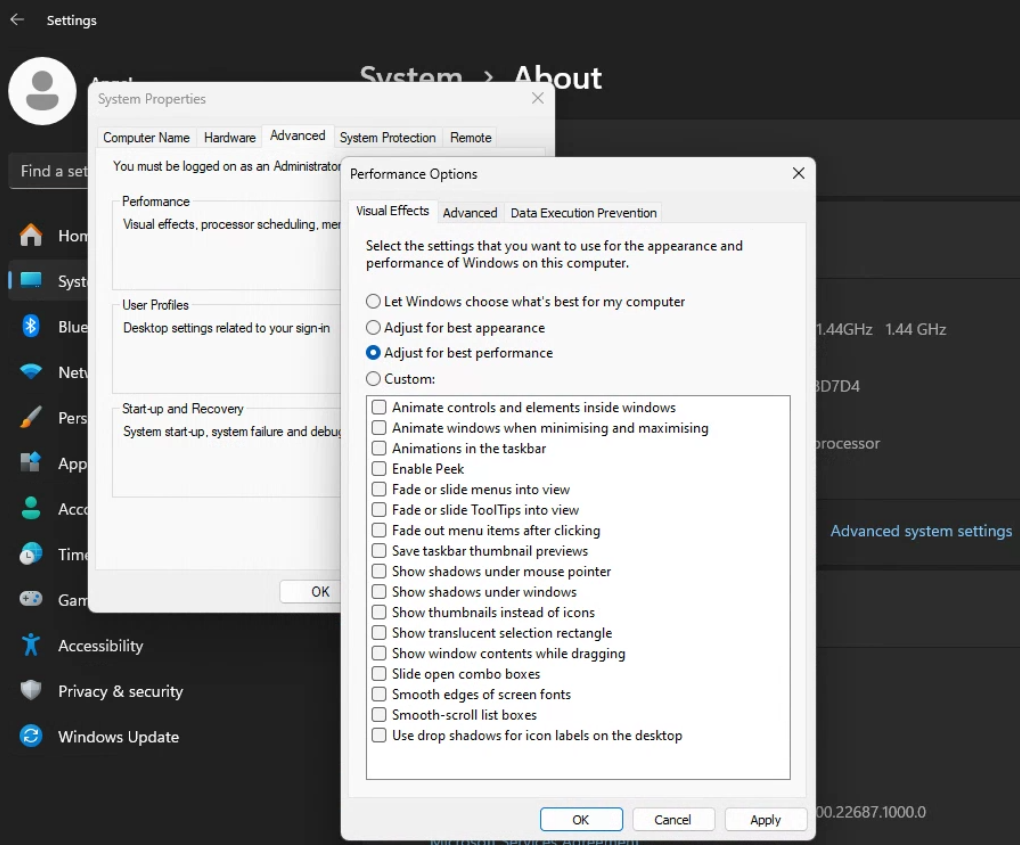Check Show thumbnails instead of icons
This screenshot has height=845, width=1020.
coord(379,612)
